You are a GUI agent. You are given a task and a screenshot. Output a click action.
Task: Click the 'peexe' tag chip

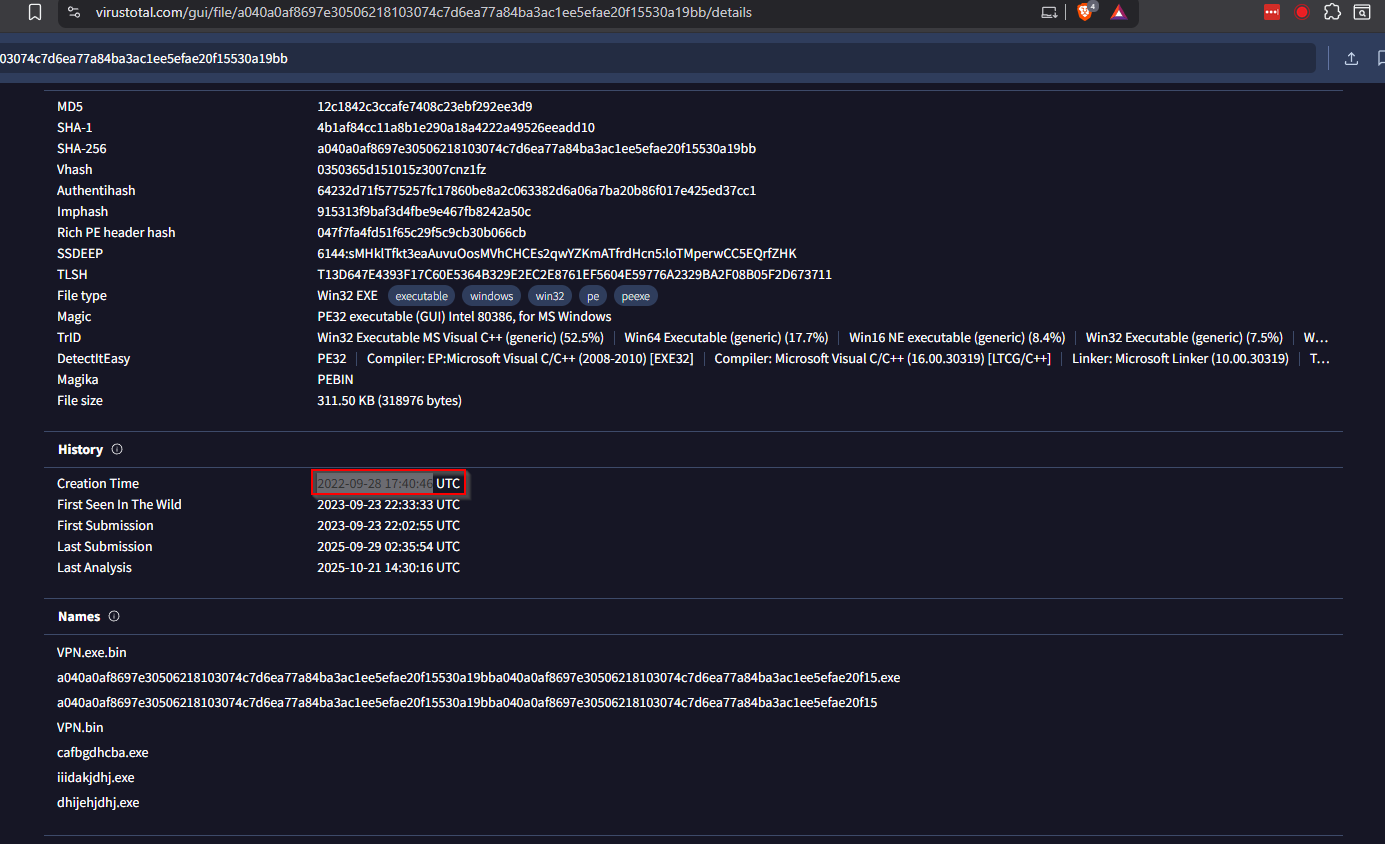635,296
